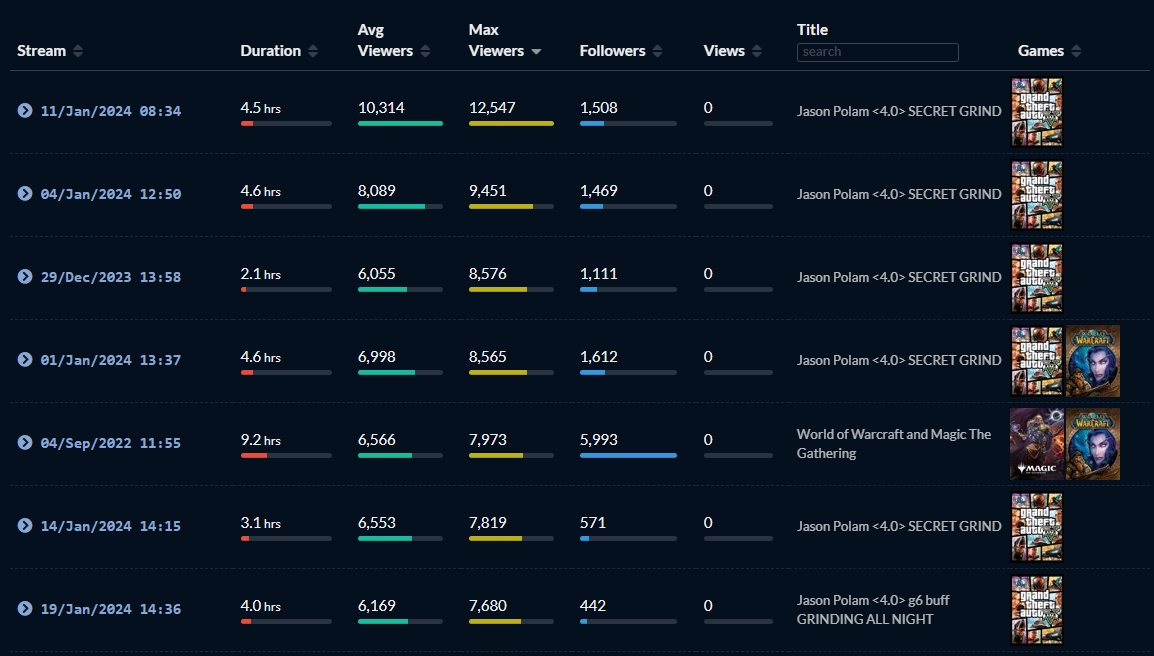Click the 8,089 avg viewers value

coord(376,191)
